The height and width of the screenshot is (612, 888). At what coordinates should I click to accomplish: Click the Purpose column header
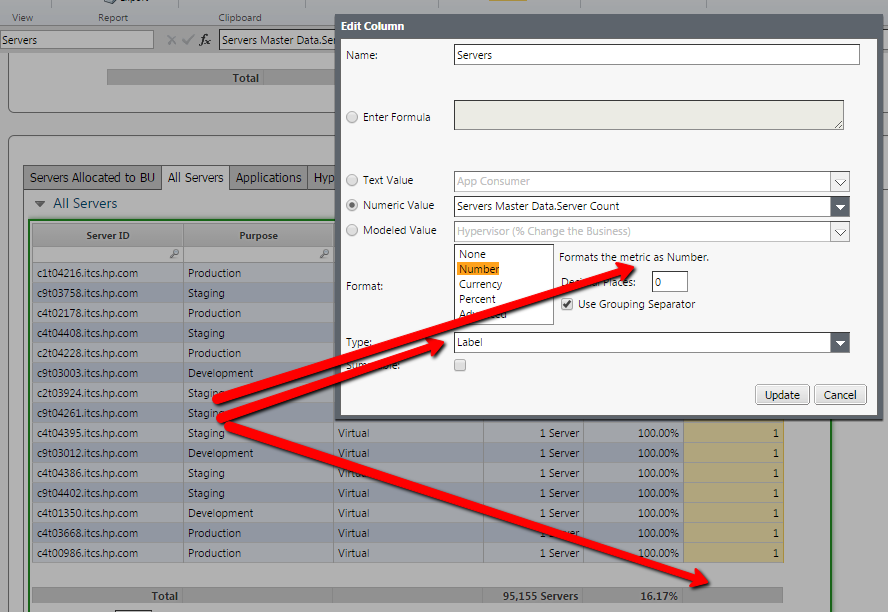(x=258, y=236)
